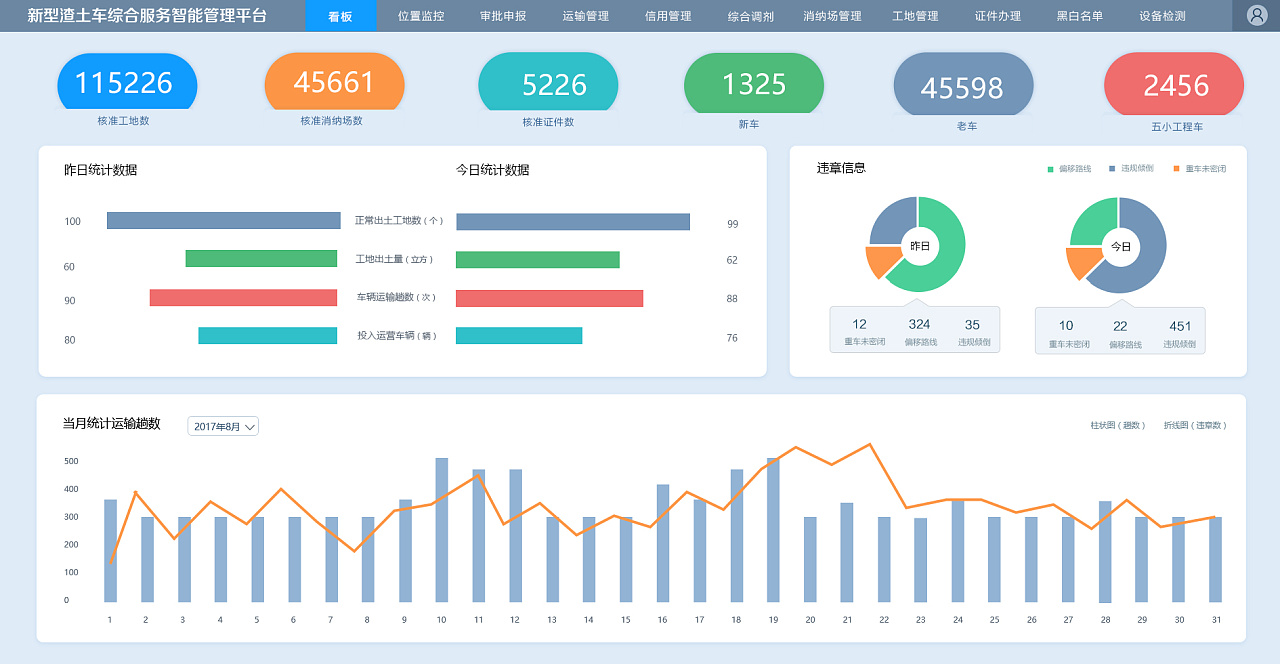Open the user avatar account icon
This screenshot has height=664, width=1280.
[x=1256, y=16]
